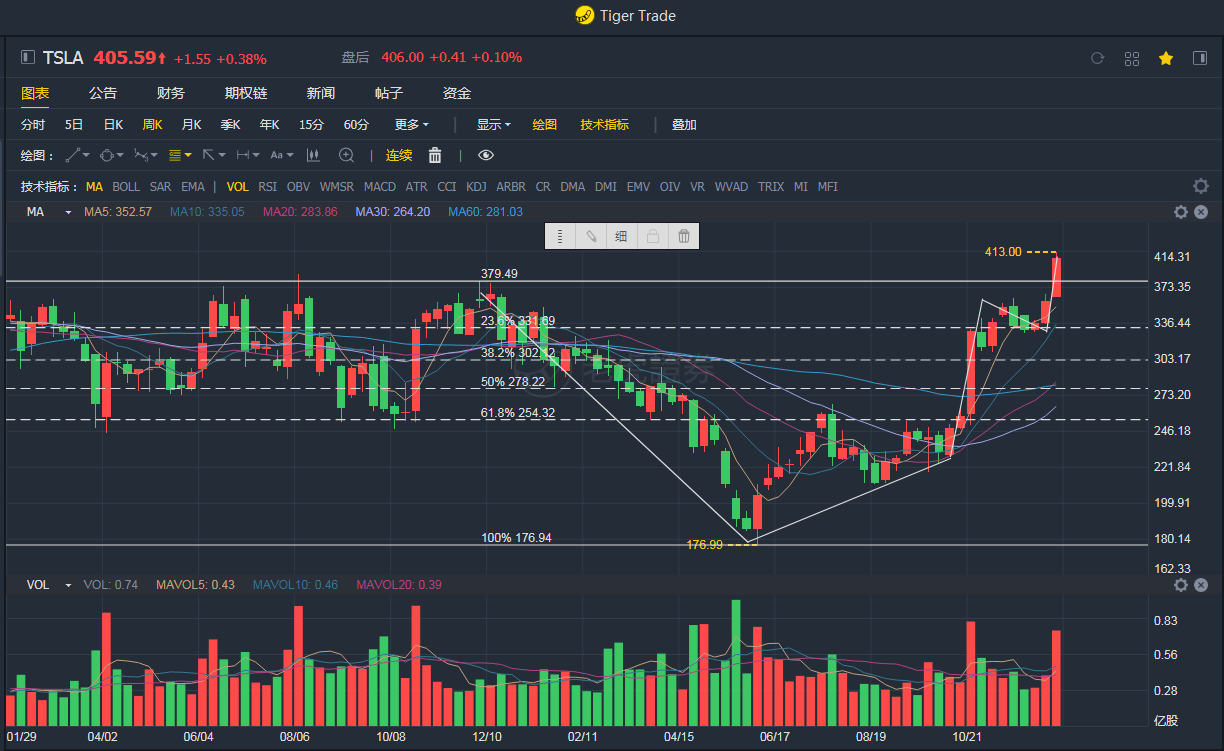Switch to the 公告 announcements tab
Screen dimensions: 1224x751
point(103,93)
